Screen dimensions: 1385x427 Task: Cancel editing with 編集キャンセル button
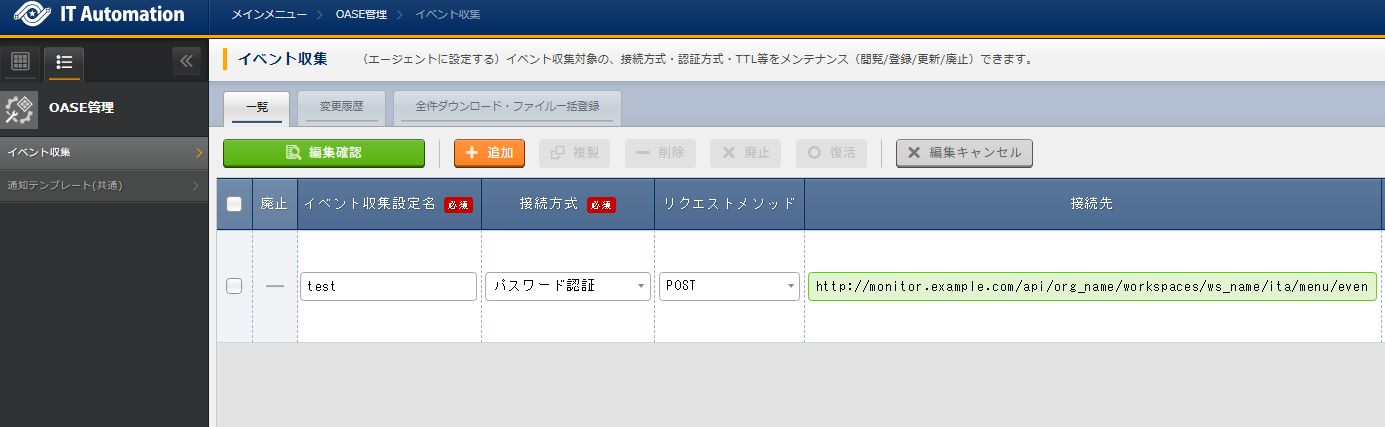click(964, 153)
